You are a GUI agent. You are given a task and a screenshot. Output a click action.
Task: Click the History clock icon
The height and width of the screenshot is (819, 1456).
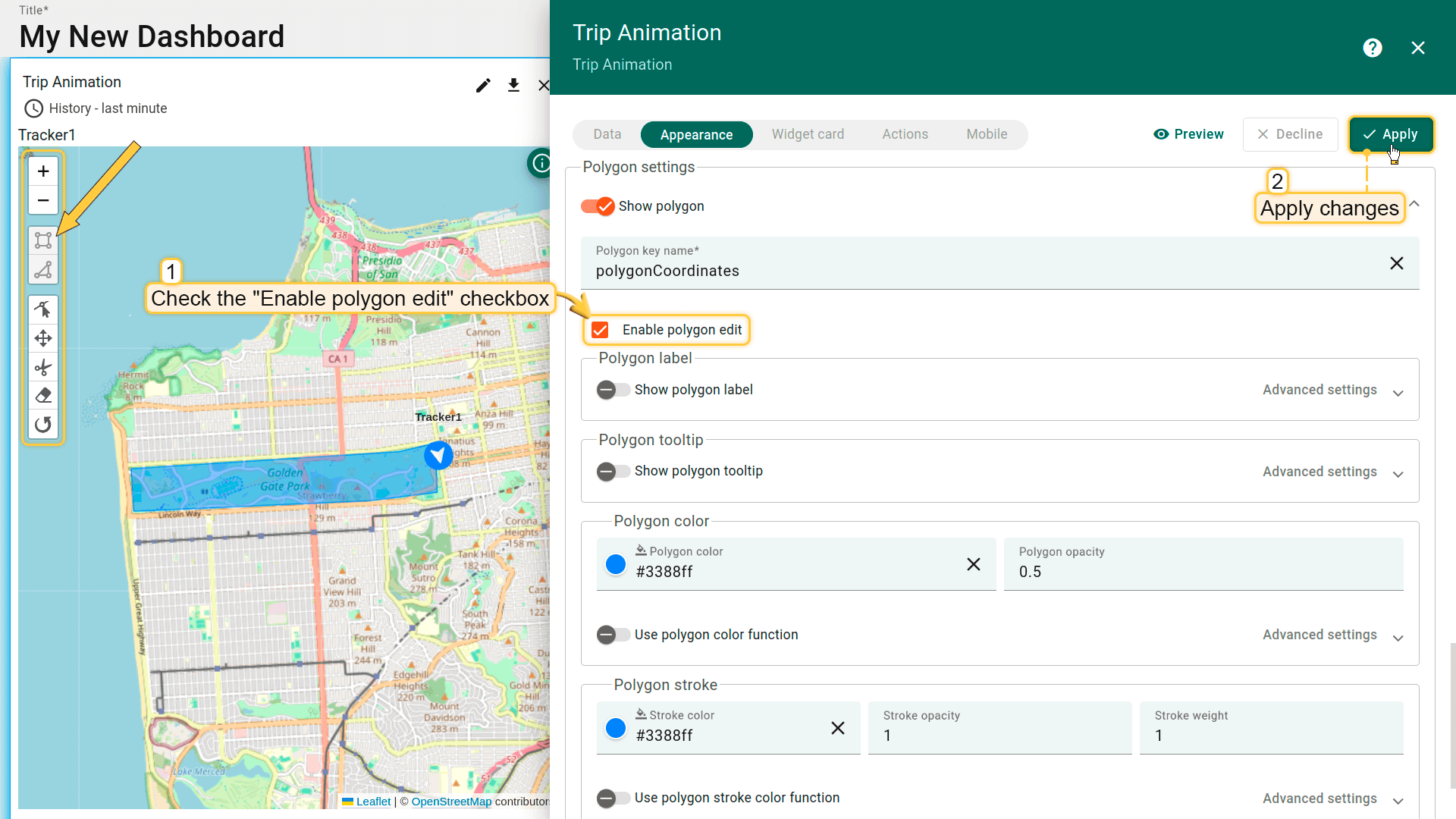coord(33,108)
